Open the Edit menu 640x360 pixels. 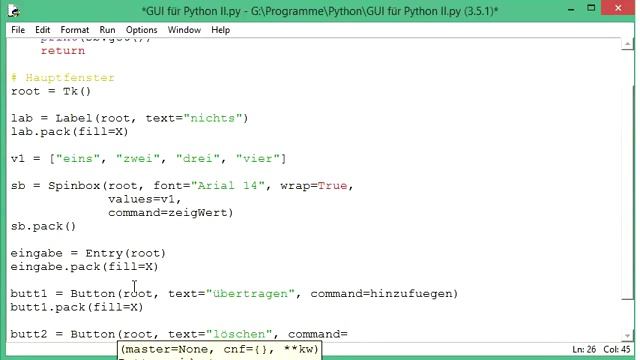[42, 30]
